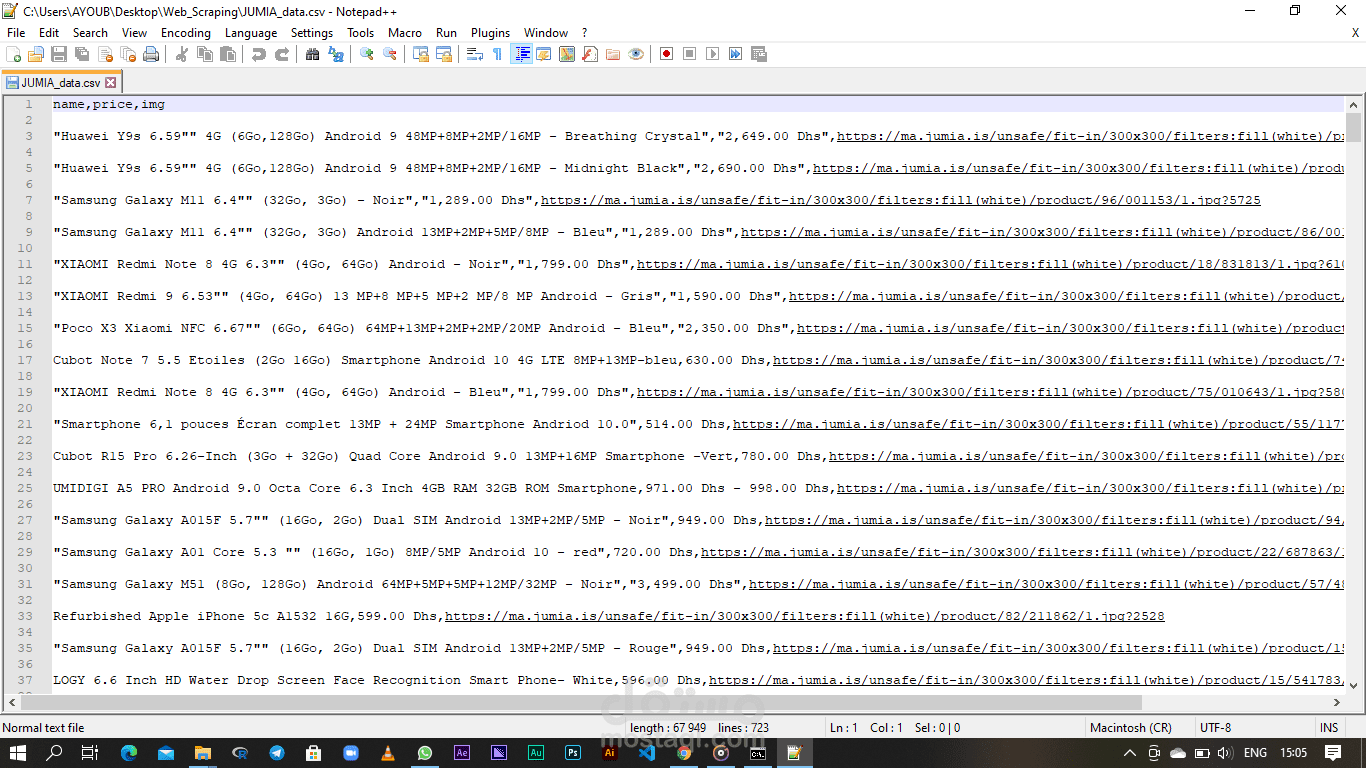Open Folder as Workspace icon

[x=613, y=54]
